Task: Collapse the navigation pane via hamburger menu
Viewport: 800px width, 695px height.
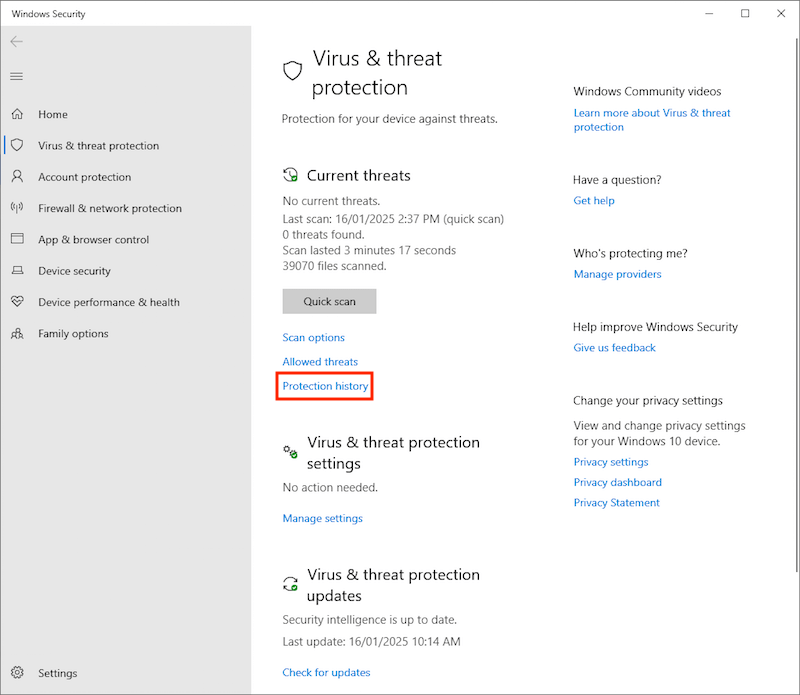Action: point(15,76)
